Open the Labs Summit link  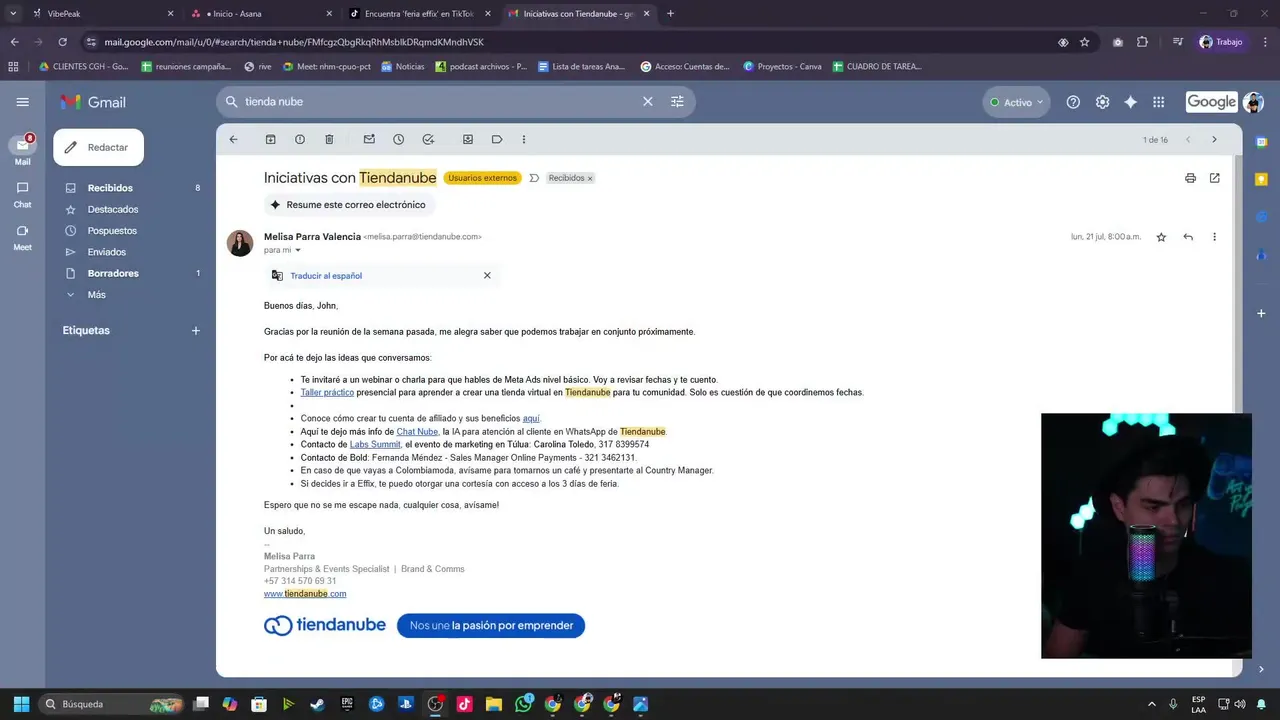[375, 445]
